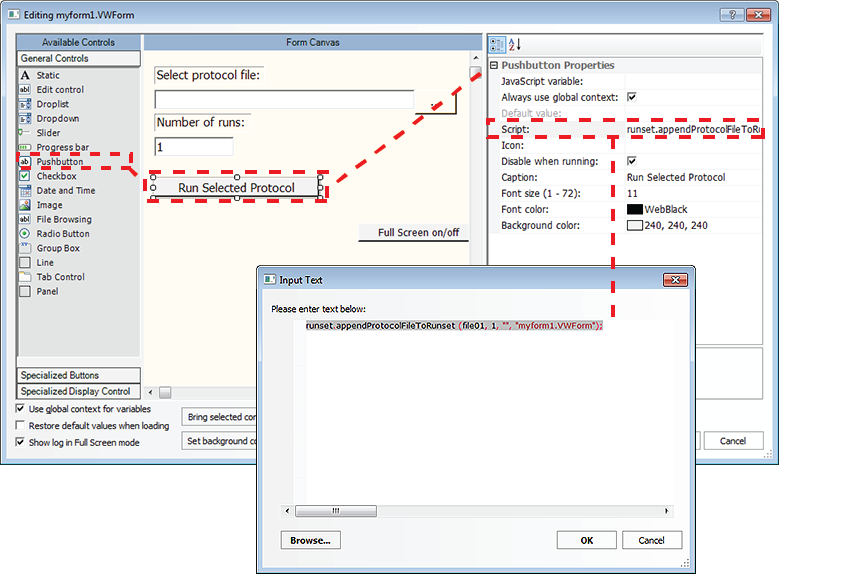Enable 'Restore default values when loading'
The image size is (864, 576).
(x=22, y=425)
